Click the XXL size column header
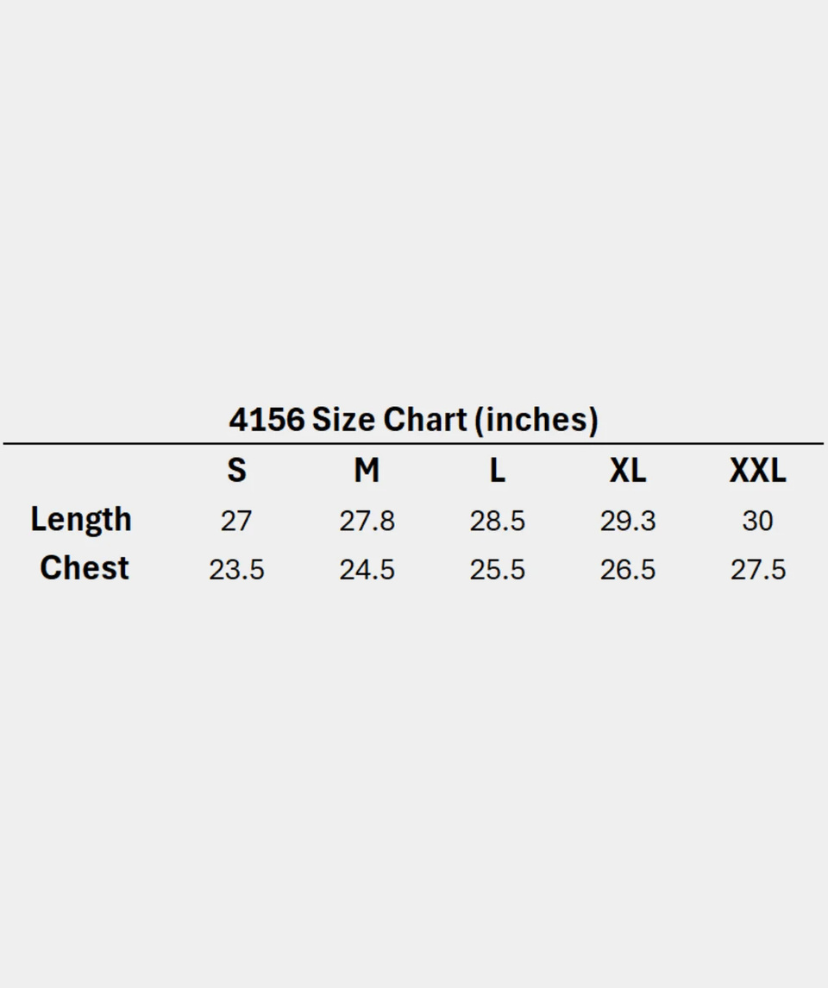 click(757, 470)
